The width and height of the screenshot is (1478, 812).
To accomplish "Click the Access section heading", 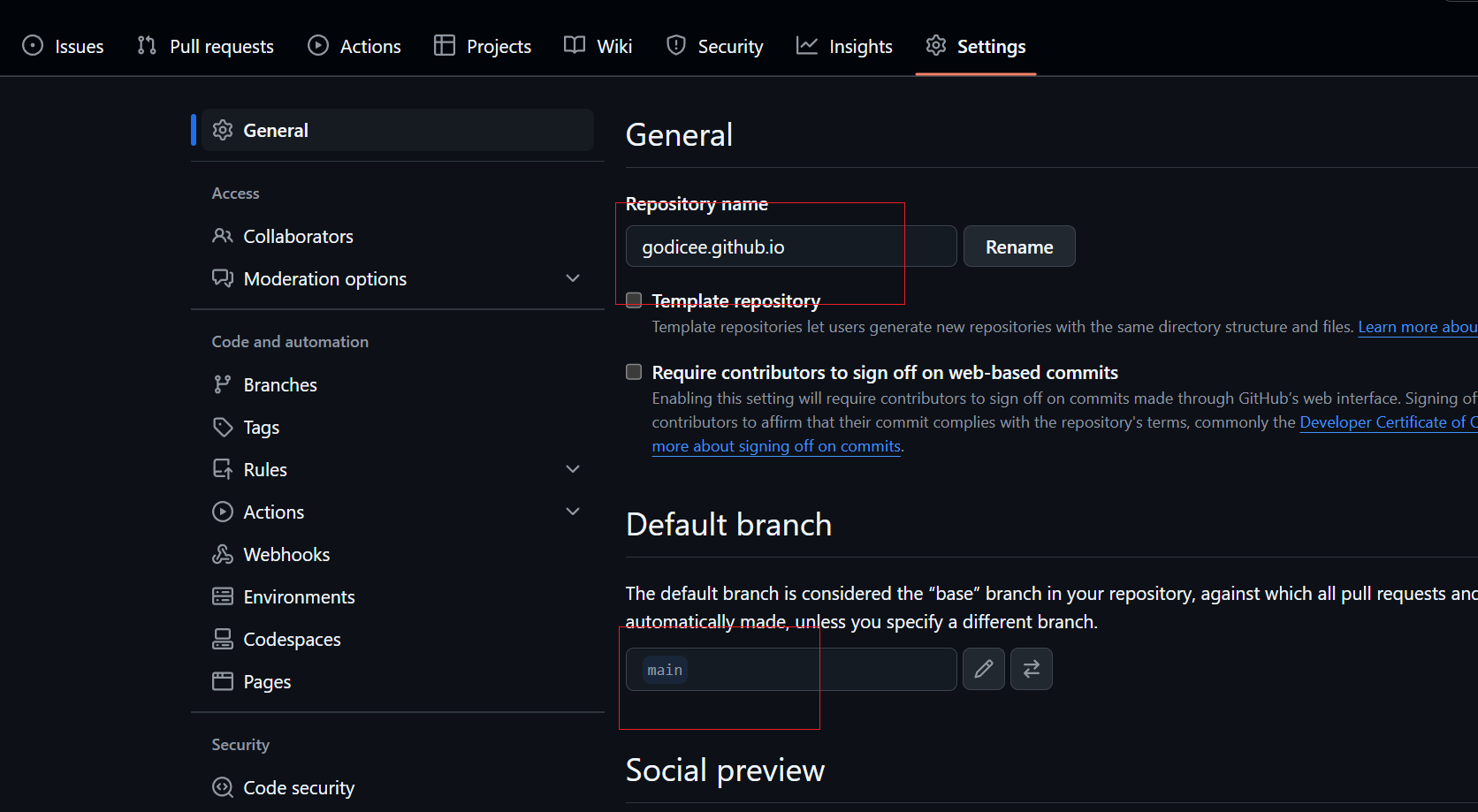I will [236, 194].
